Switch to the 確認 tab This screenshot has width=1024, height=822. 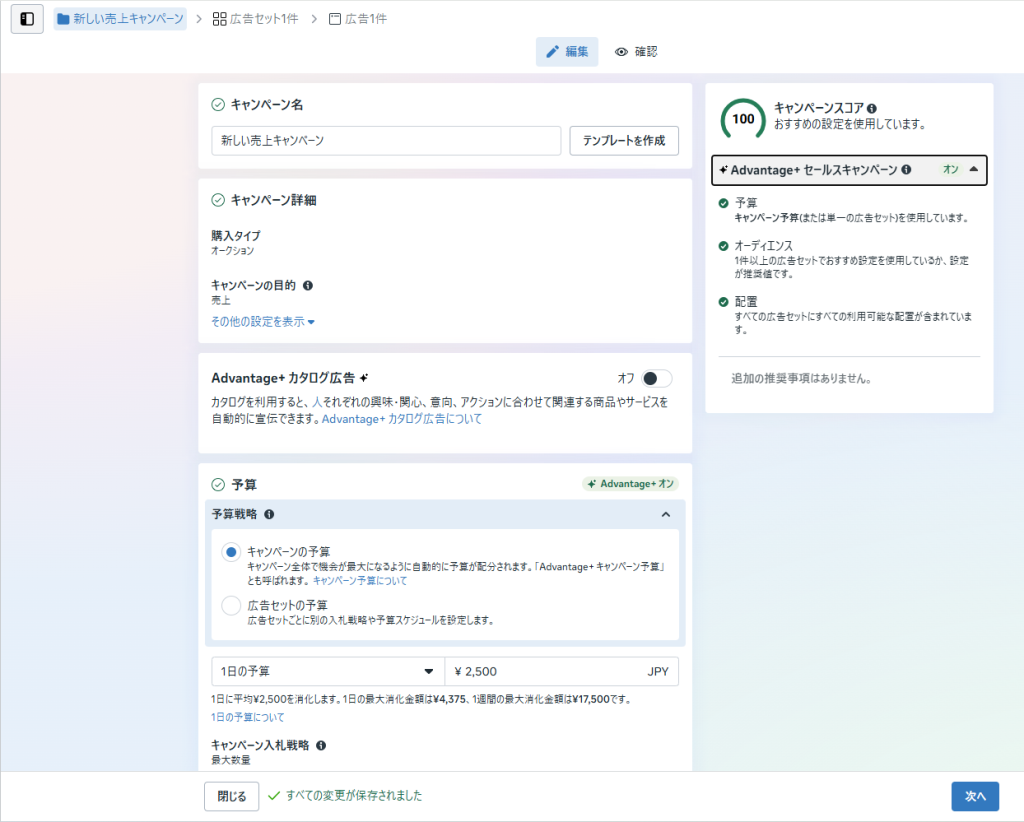pyautogui.click(x=636, y=52)
